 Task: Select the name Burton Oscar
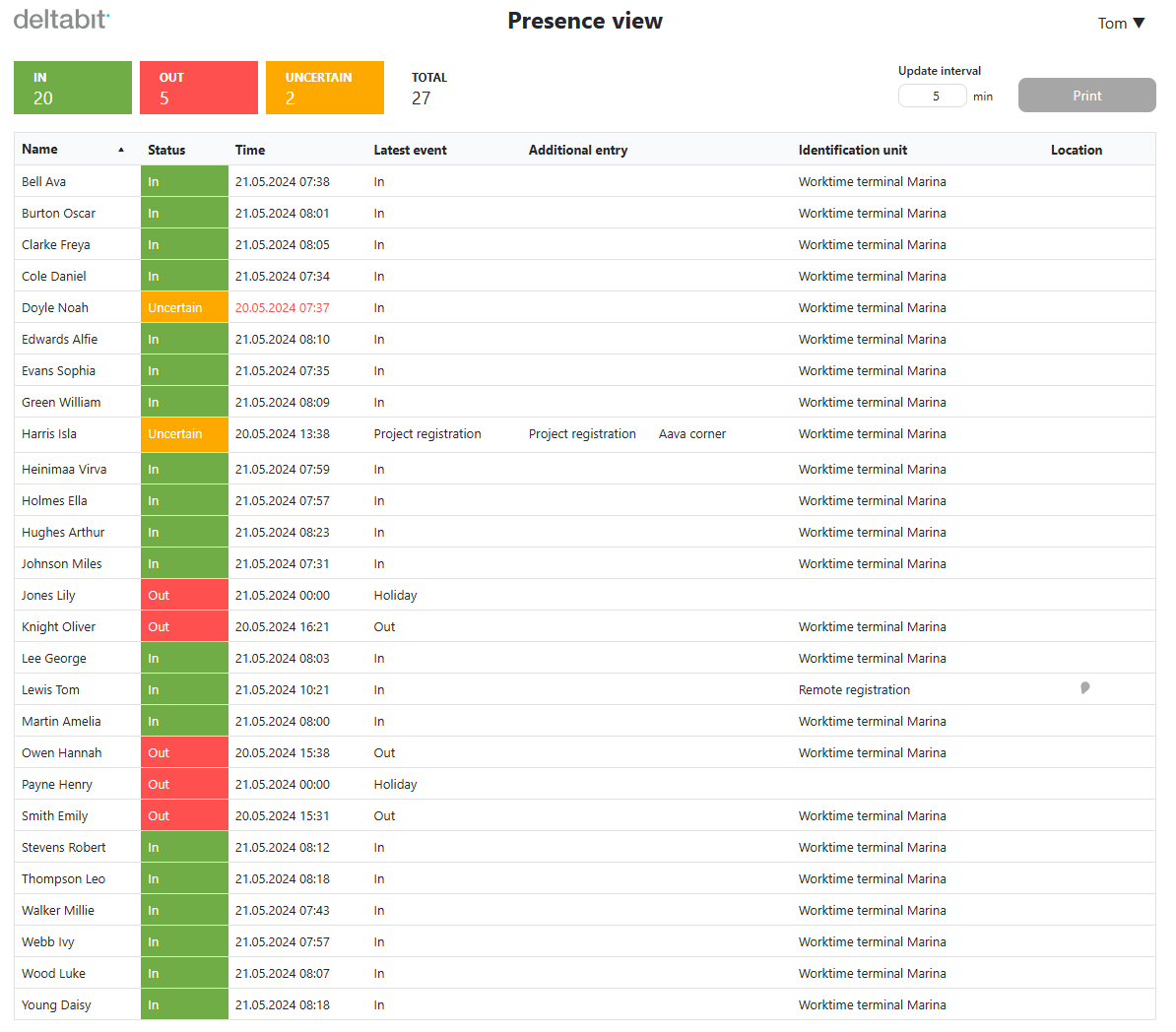[x=58, y=213]
